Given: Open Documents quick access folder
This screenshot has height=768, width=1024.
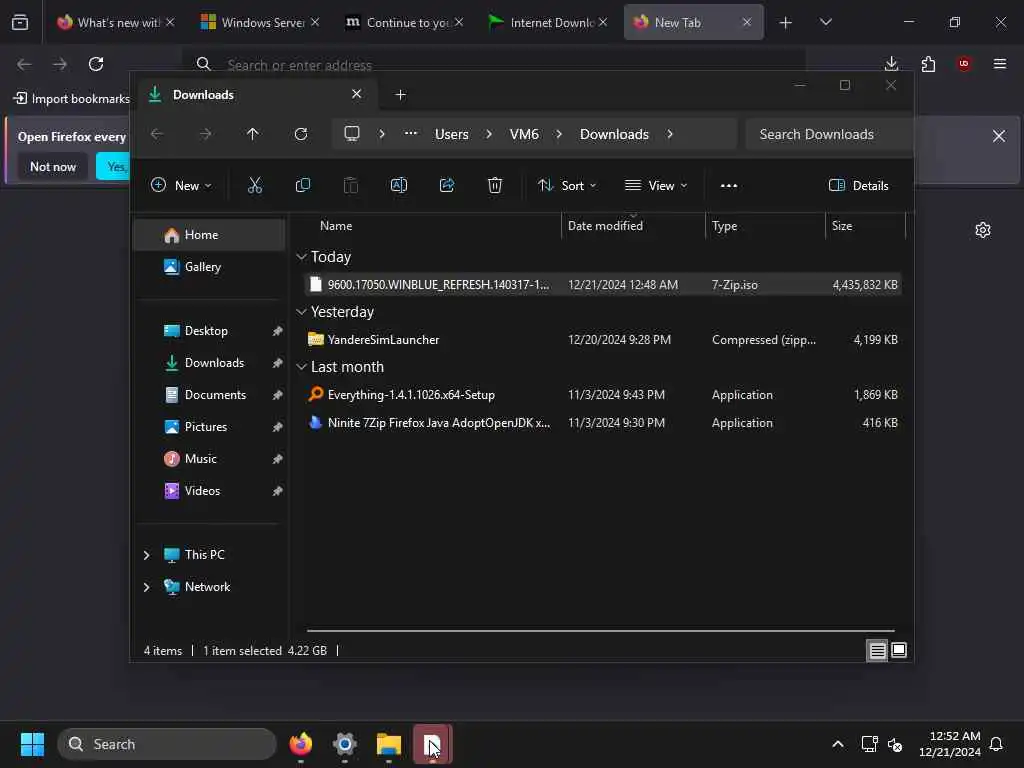Looking at the screenshot, I should 209,395.
